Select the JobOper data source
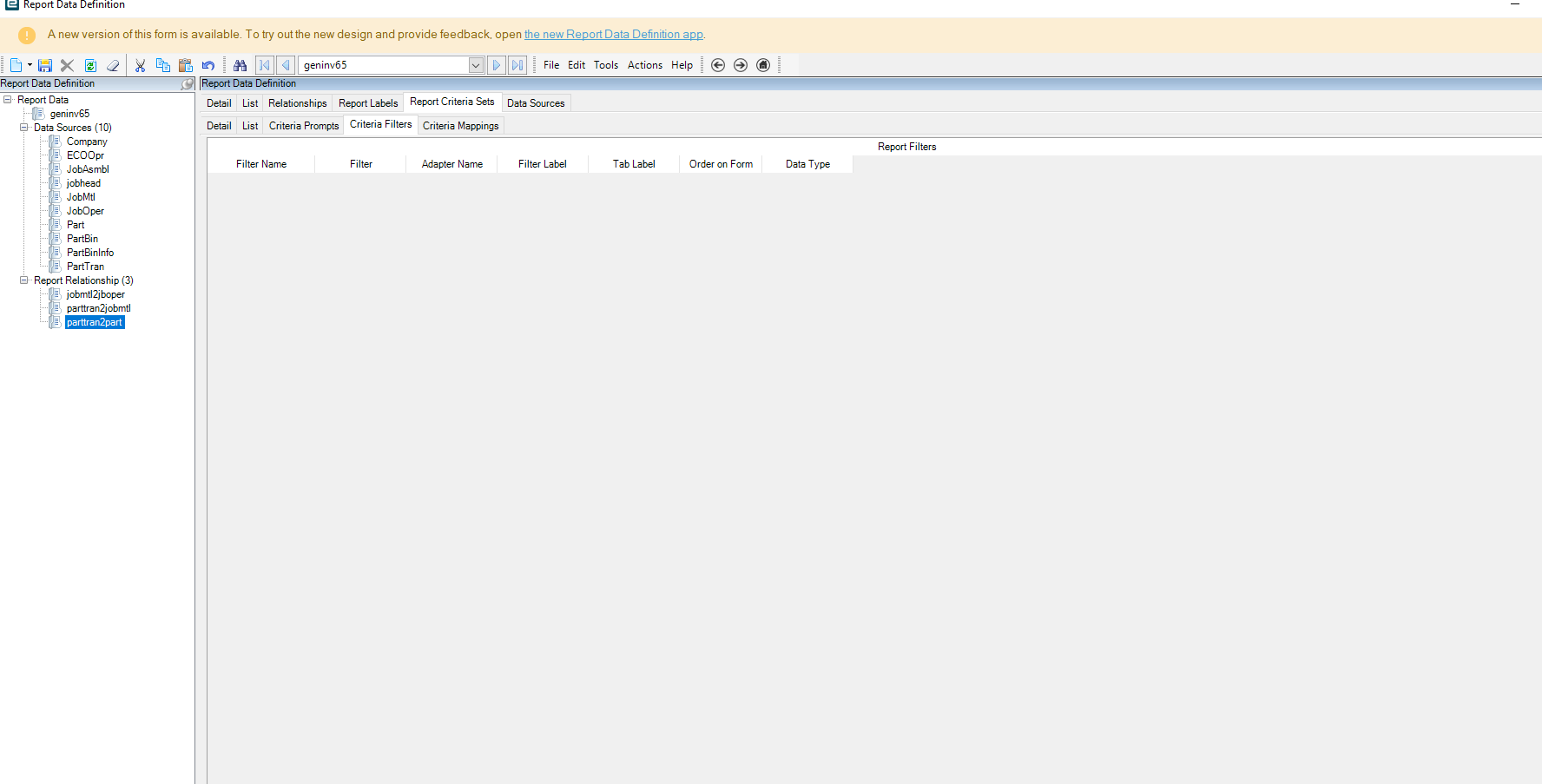 click(x=85, y=211)
